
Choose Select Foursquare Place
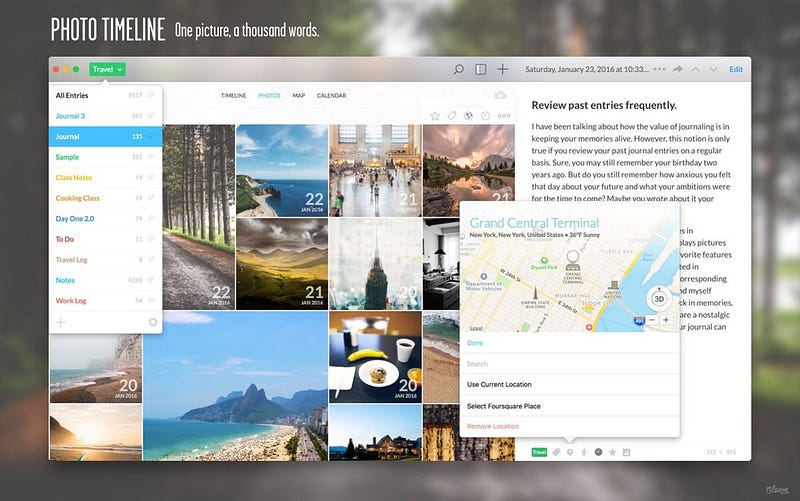tap(504, 406)
